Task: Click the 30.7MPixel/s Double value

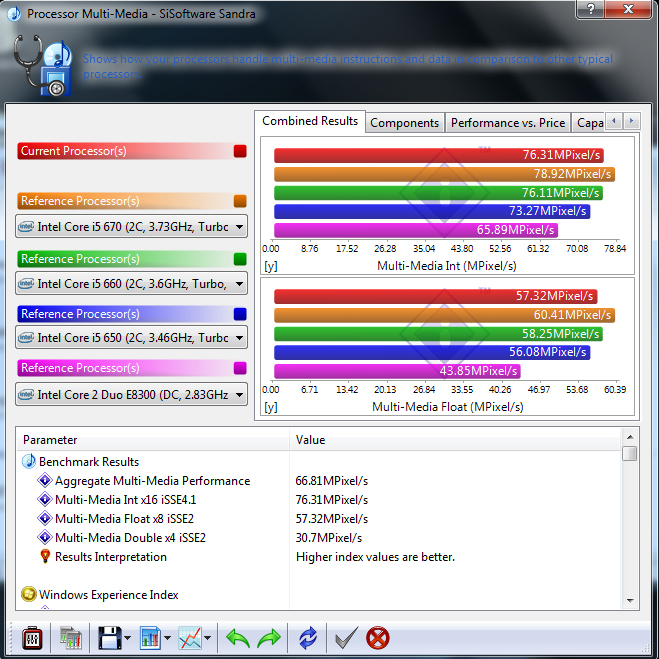Action: 329,538
